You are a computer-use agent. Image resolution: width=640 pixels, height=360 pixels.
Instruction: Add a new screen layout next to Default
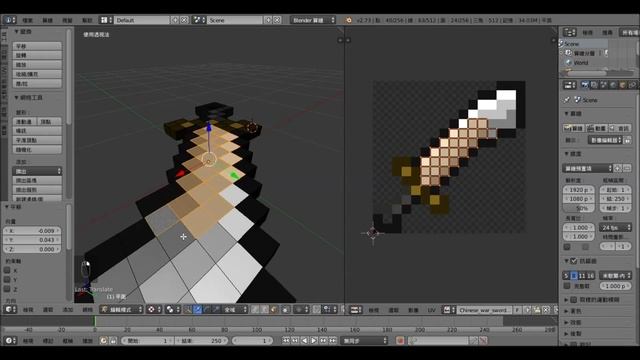(x=175, y=20)
